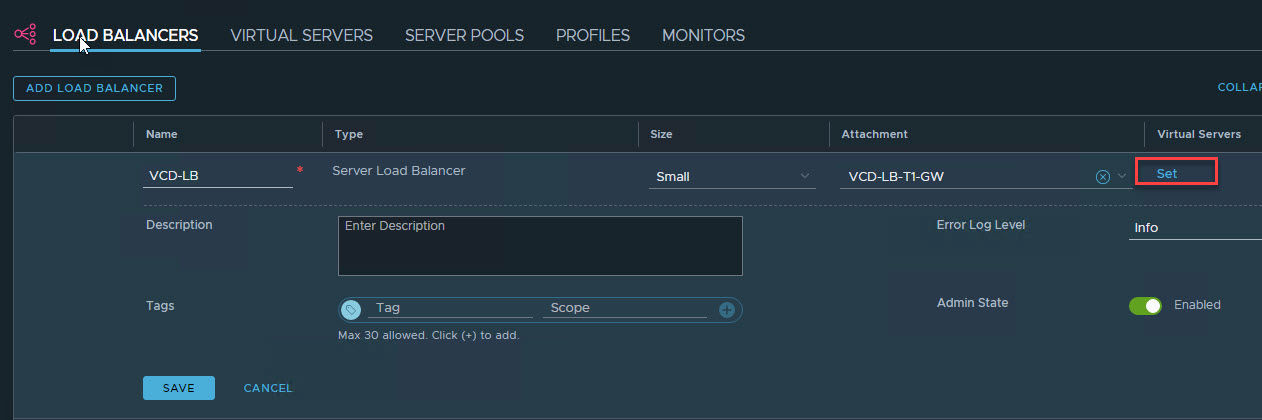Click the Enter Description text area
Image resolution: width=1262 pixels, height=420 pixels.
click(x=540, y=245)
